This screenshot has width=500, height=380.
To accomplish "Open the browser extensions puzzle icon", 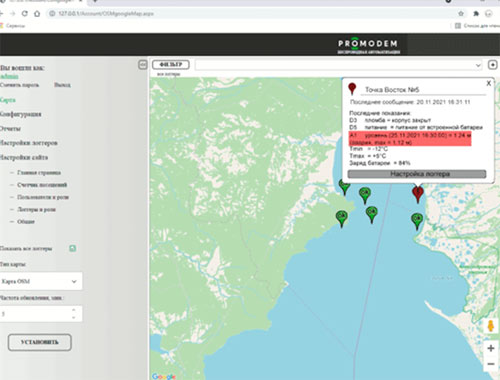I will pos(476,14).
